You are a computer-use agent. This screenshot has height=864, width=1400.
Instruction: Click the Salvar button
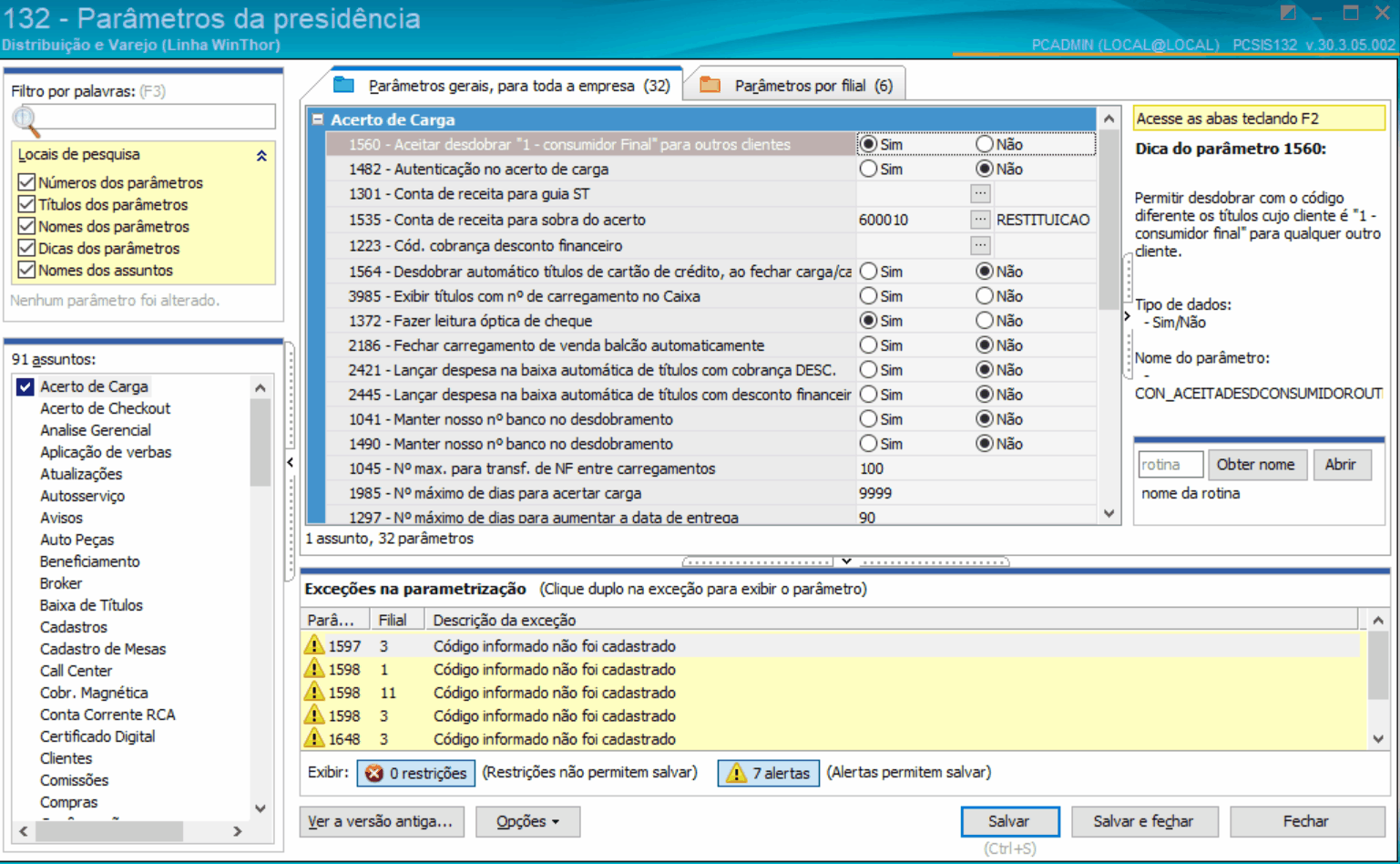click(1009, 821)
